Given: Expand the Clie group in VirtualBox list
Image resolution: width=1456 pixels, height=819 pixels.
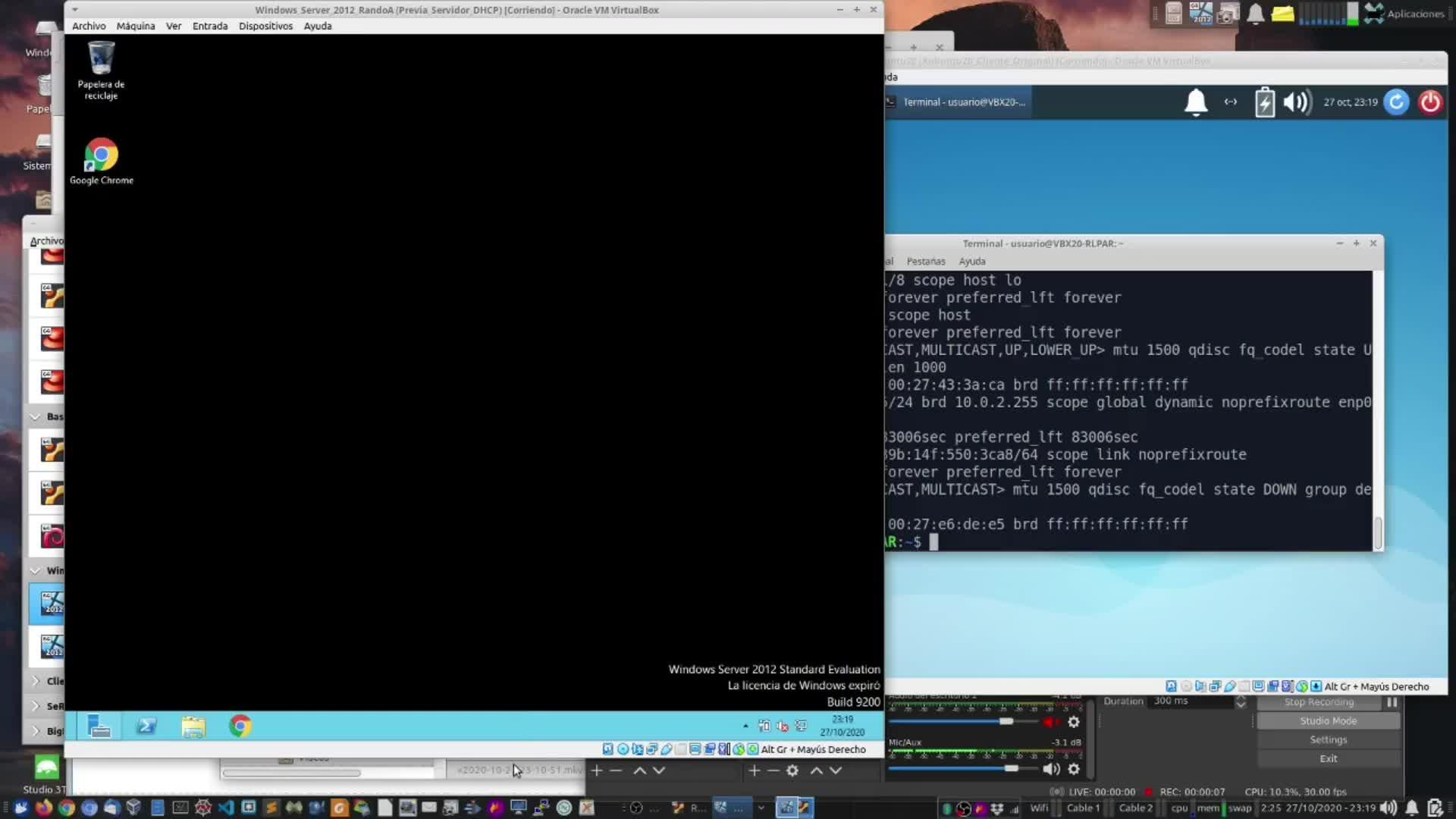Looking at the screenshot, I should tap(35, 681).
